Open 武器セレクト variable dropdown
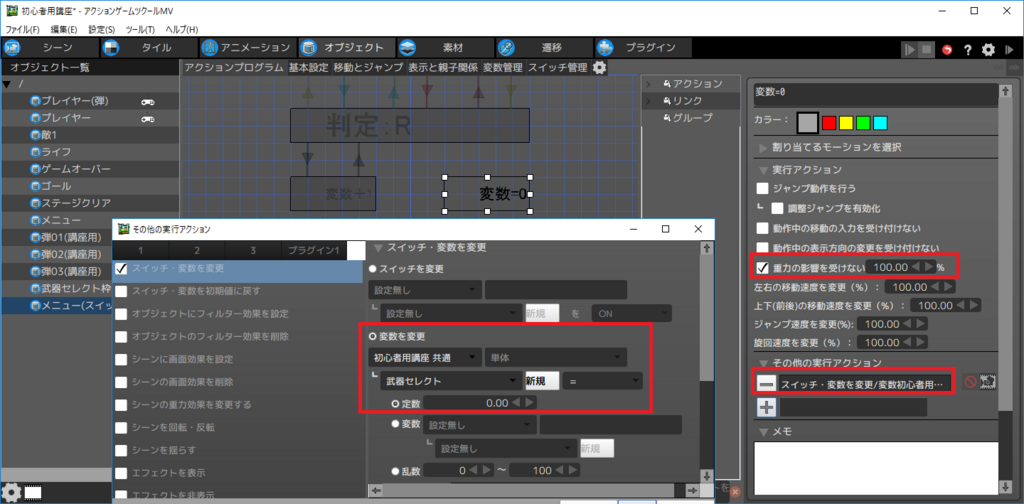 (451, 381)
